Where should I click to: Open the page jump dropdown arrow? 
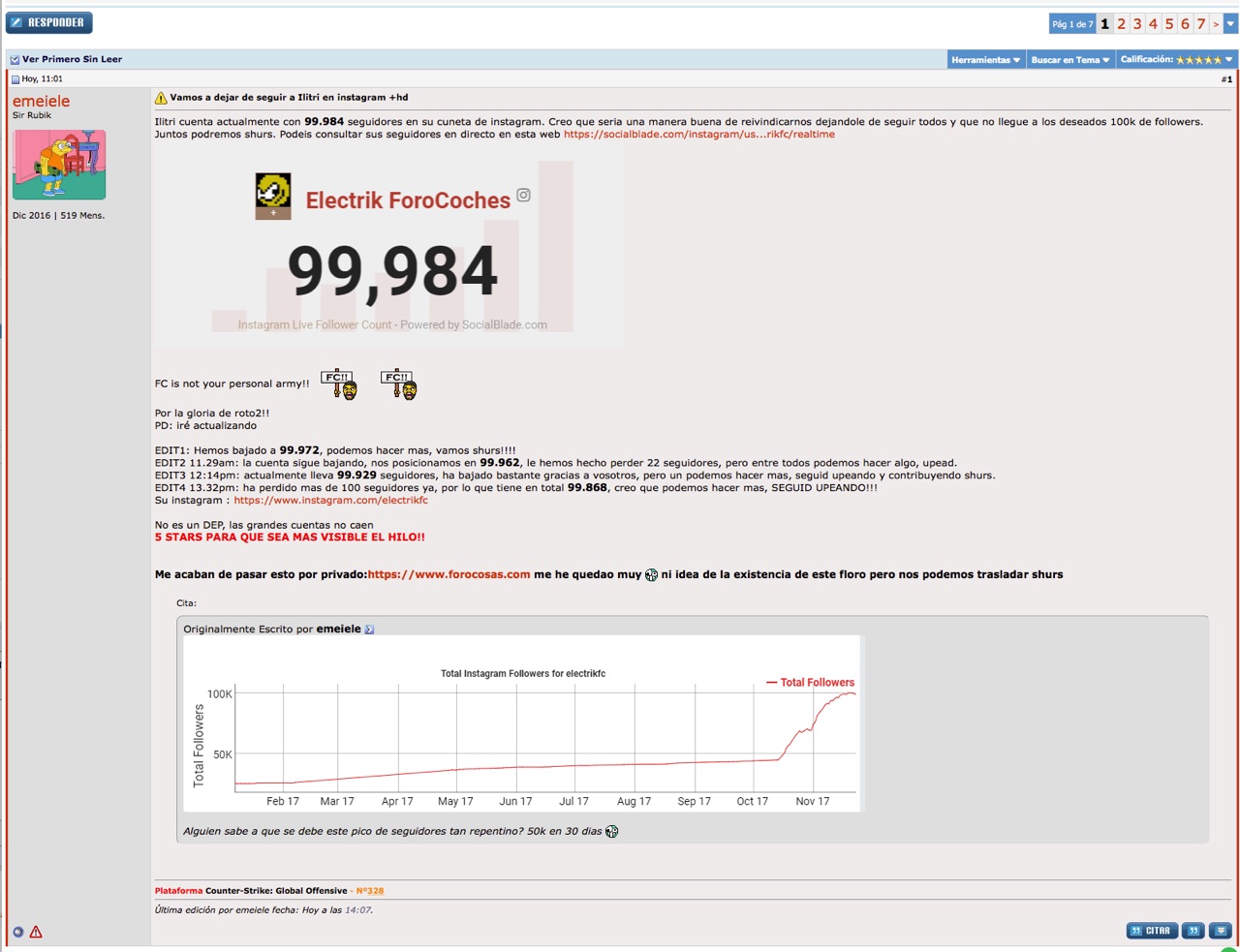[x=1230, y=24]
